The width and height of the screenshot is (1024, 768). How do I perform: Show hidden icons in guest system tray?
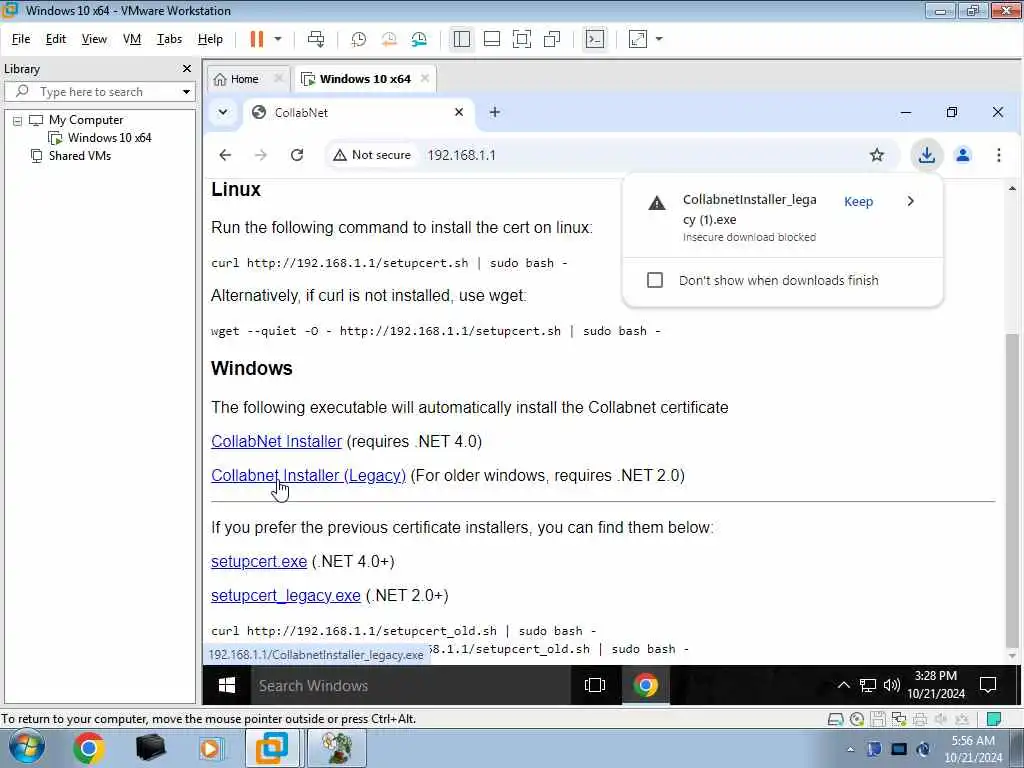tap(843, 685)
